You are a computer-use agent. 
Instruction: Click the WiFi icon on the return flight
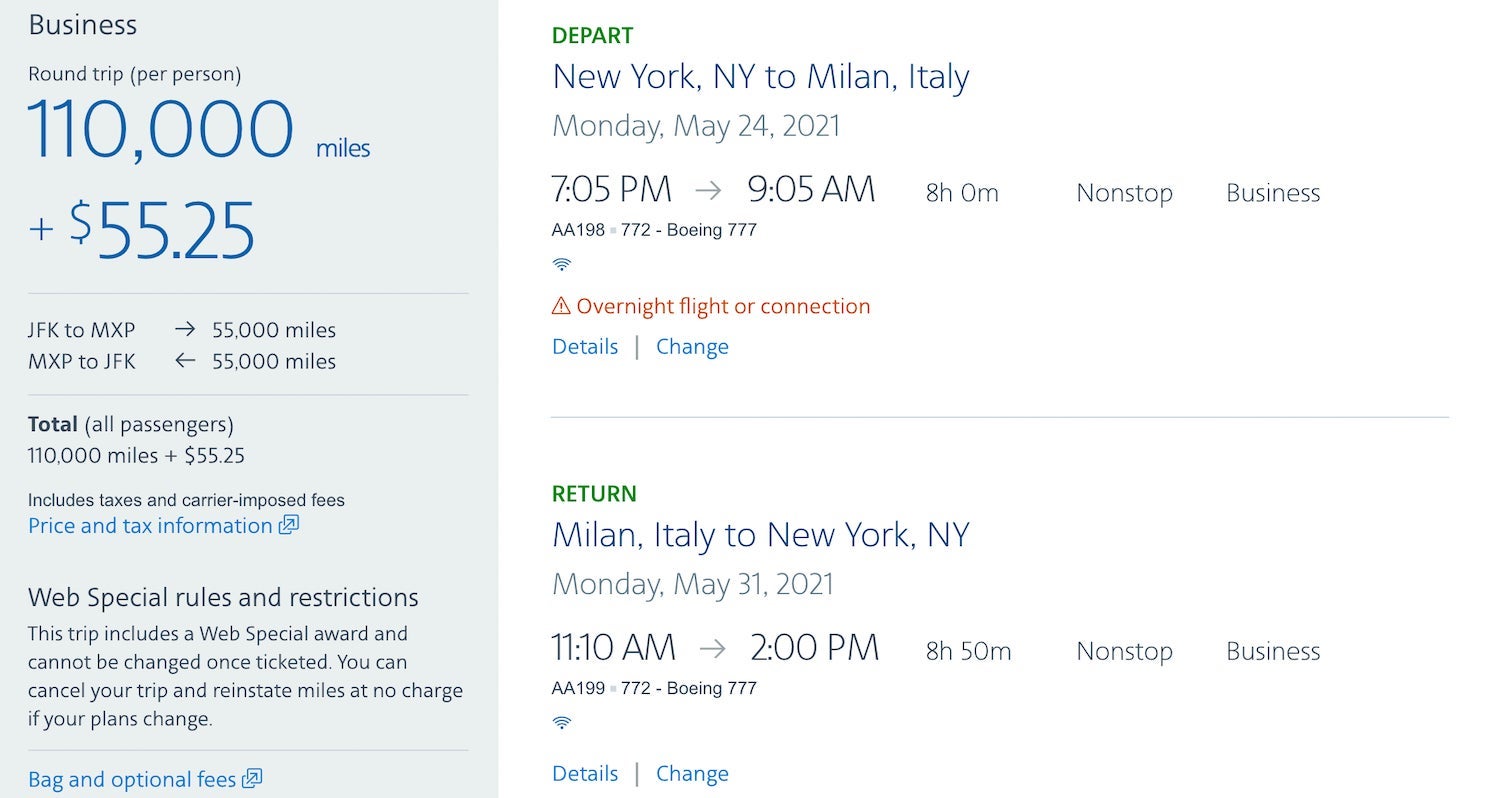click(x=562, y=721)
